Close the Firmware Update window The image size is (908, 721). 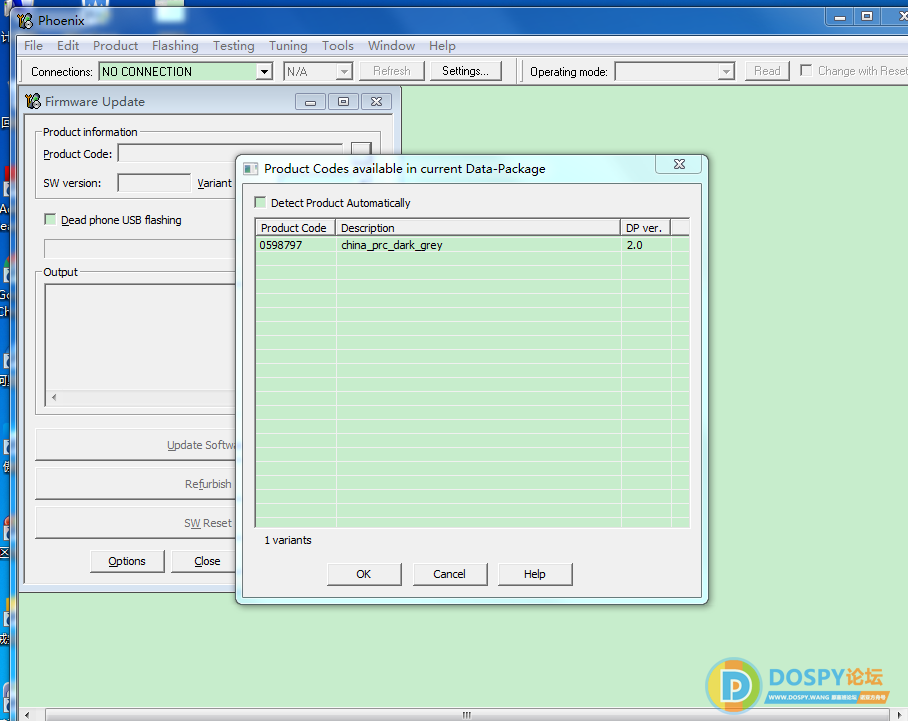(x=376, y=102)
